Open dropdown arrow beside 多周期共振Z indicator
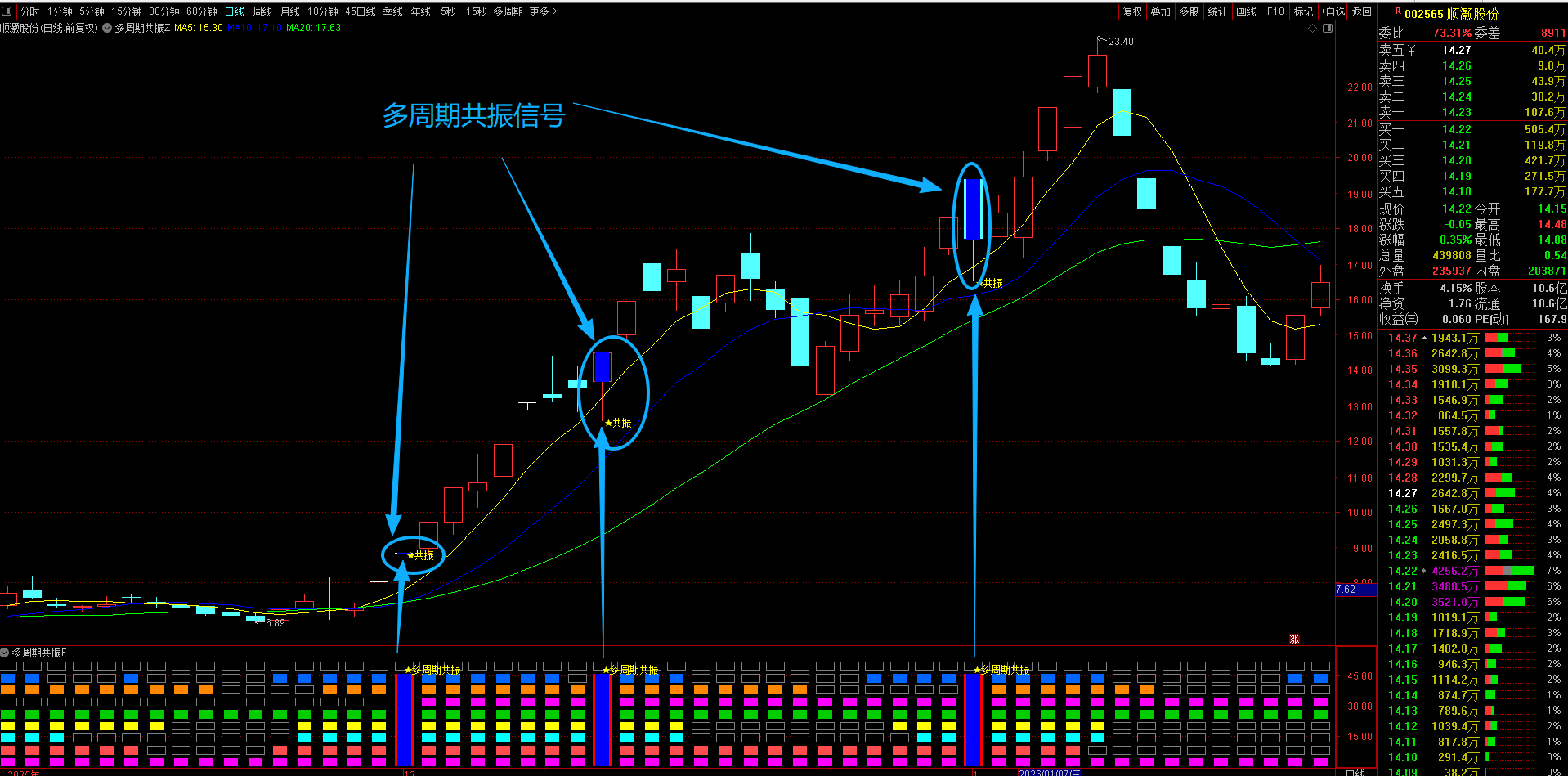The height and width of the screenshot is (776, 1568). (107, 28)
